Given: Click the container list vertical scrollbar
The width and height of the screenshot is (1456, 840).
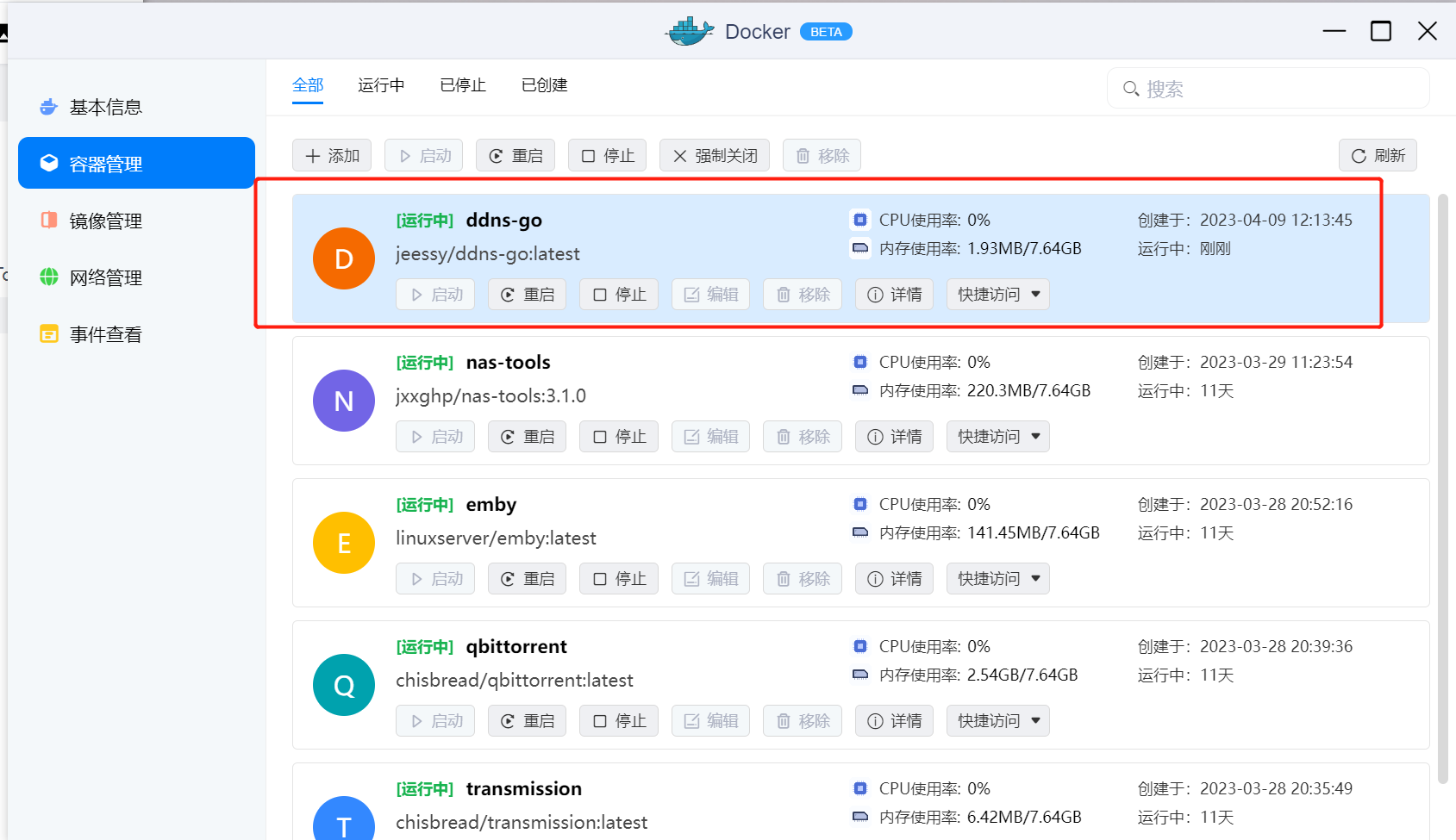Looking at the screenshot, I should [x=1443, y=488].
